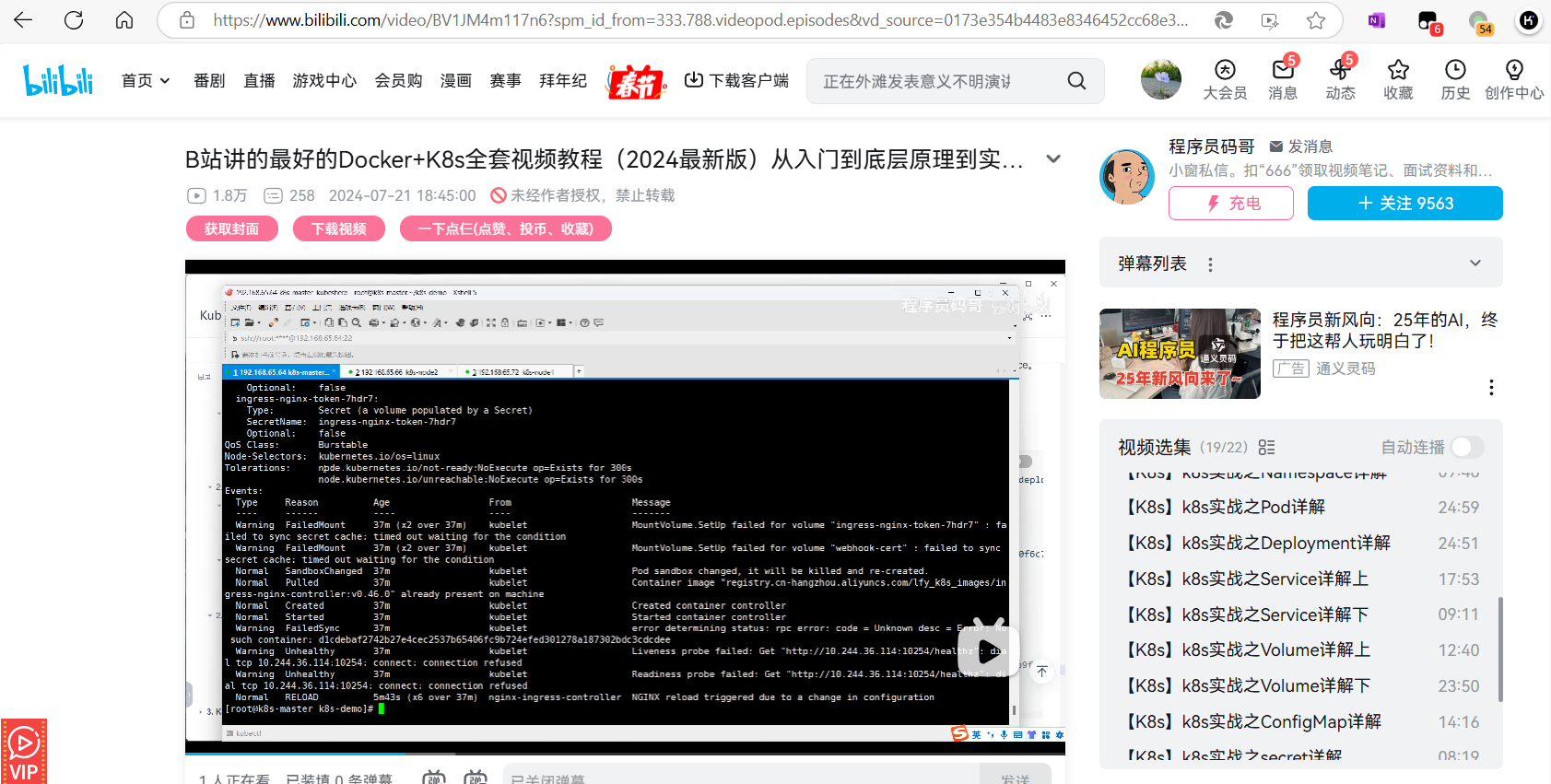1551x784 pixels.
Task: Open the 大会员 VIP badge at bottom left
Action: tap(24, 751)
